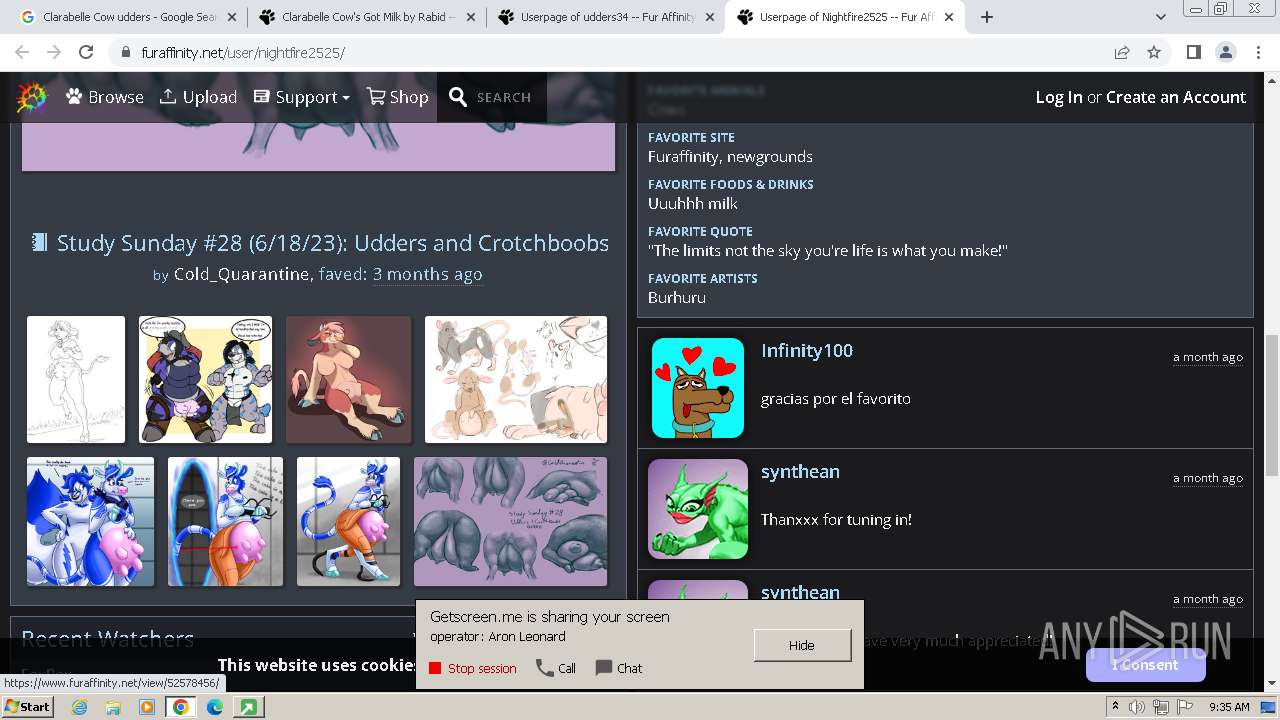Click the '3 months ago' faved date
The height and width of the screenshot is (720, 1280).
(x=427, y=274)
